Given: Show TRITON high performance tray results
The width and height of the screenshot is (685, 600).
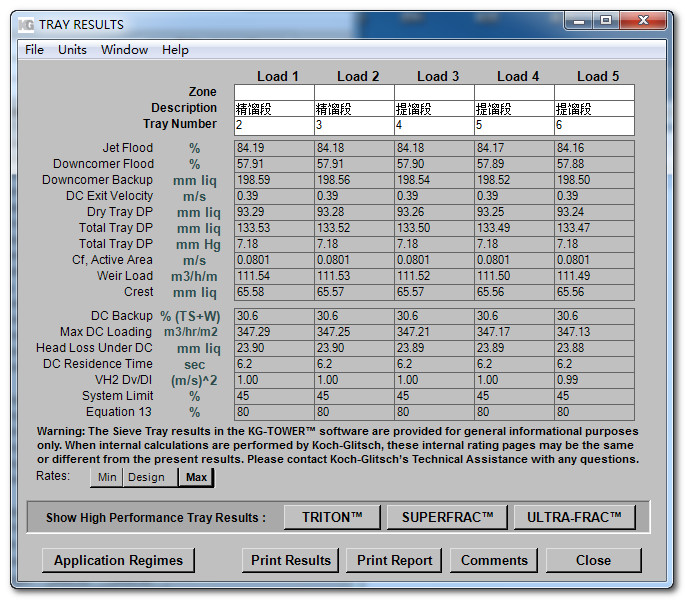Looking at the screenshot, I should point(332,517).
